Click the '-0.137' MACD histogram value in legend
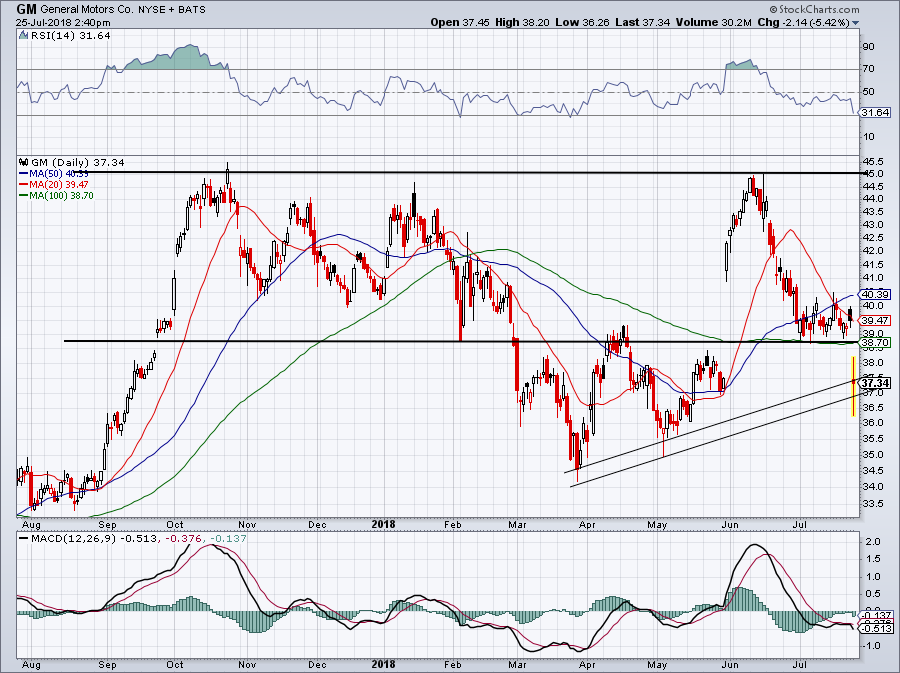 228,539
